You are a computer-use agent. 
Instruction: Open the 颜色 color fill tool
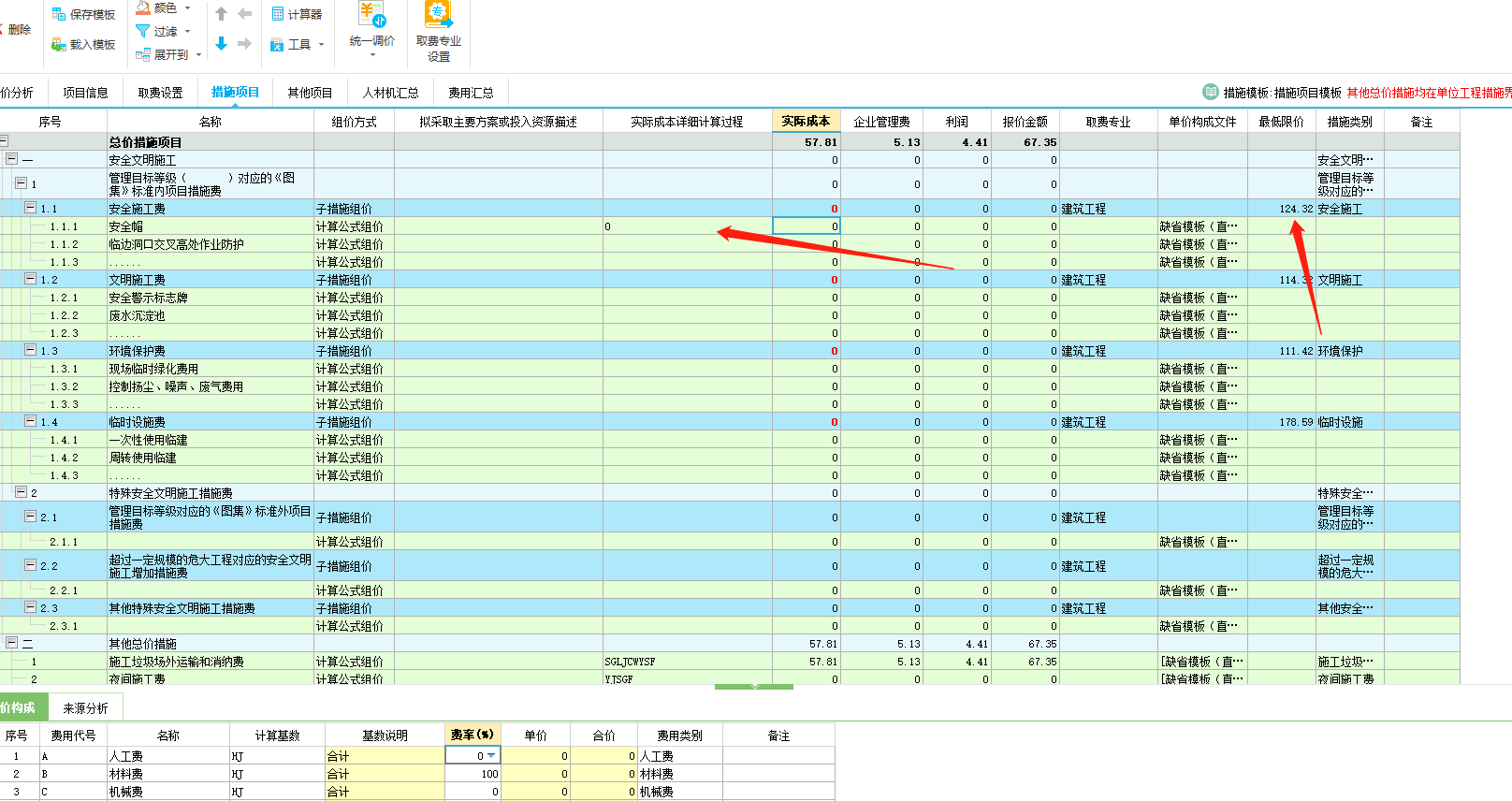tap(143, 7)
